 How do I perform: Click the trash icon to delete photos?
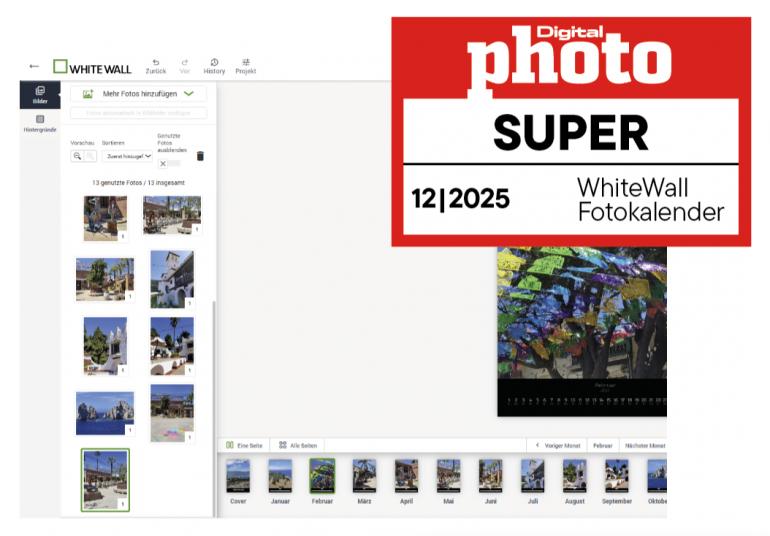[x=200, y=156]
